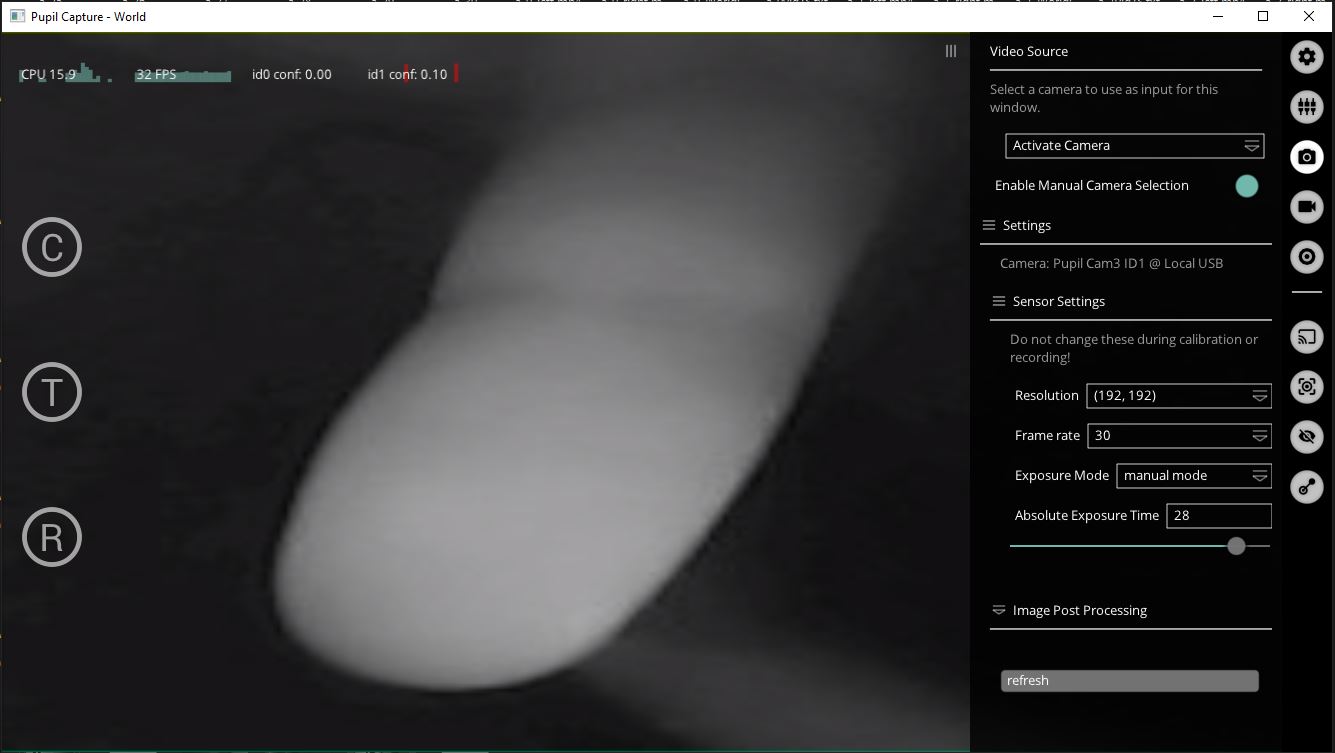Click the Video Source heading
1335x753 pixels.
(1029, 51)
